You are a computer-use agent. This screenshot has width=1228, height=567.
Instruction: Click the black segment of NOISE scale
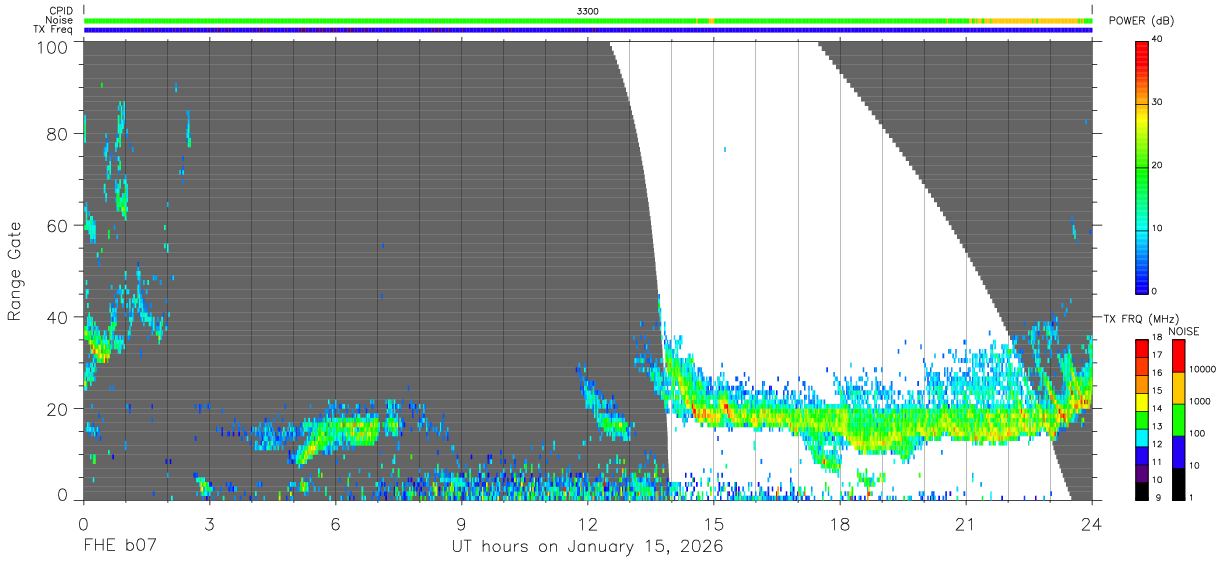click(1179, 483)
